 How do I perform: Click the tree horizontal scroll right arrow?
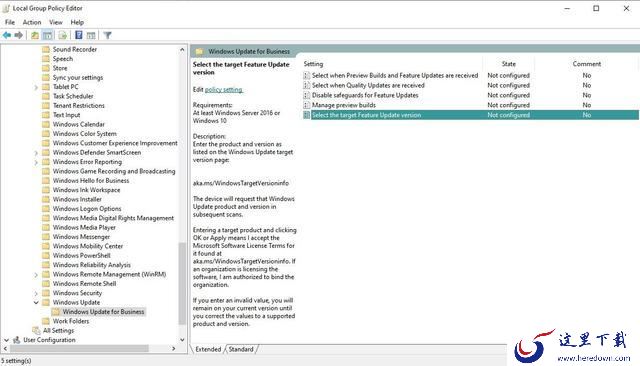click(174, 349)
